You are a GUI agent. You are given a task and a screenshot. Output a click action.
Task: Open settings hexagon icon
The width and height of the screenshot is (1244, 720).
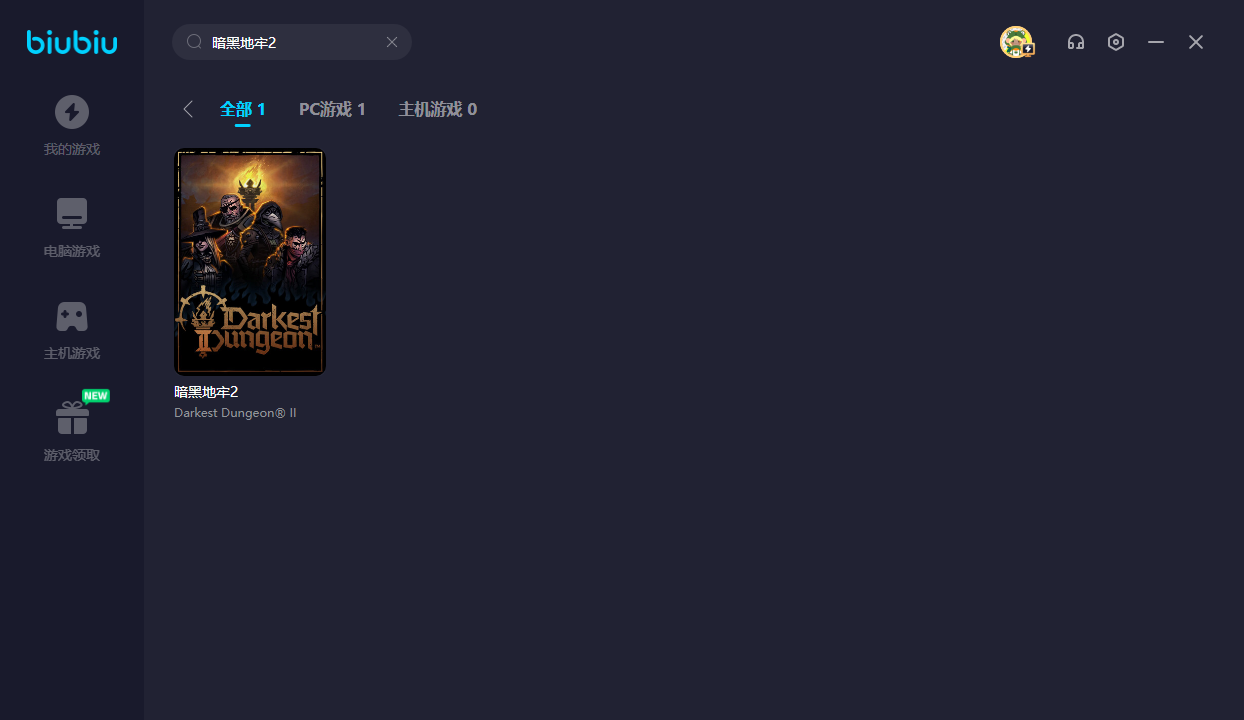(x=1116, y=42)
